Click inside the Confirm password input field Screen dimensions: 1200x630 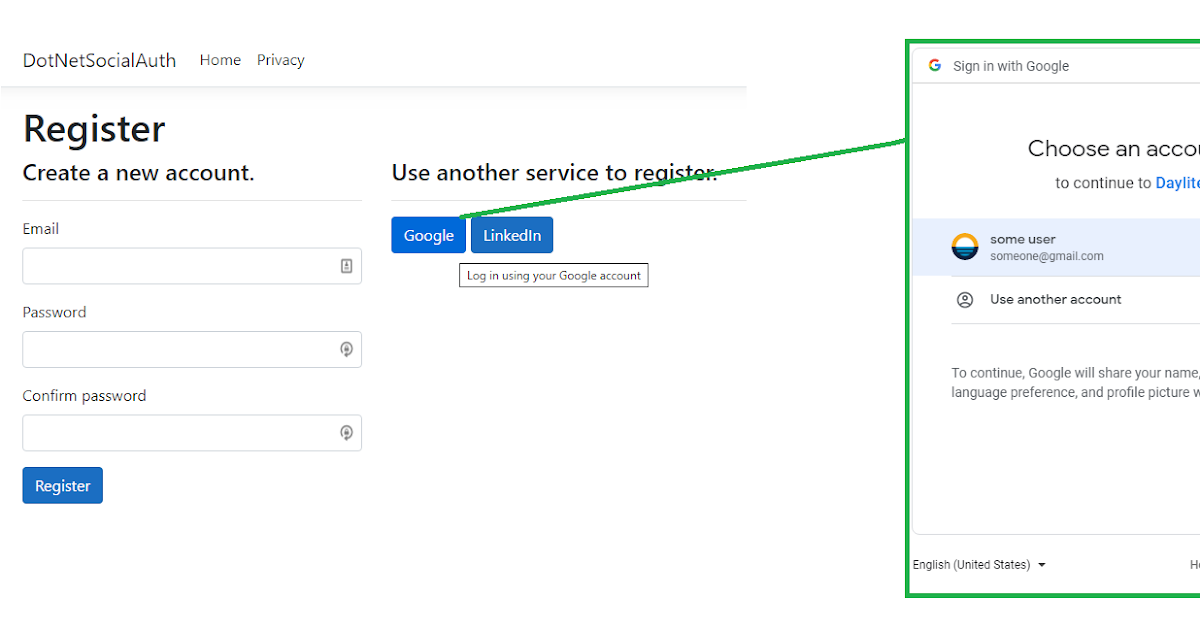pos(180,432)
